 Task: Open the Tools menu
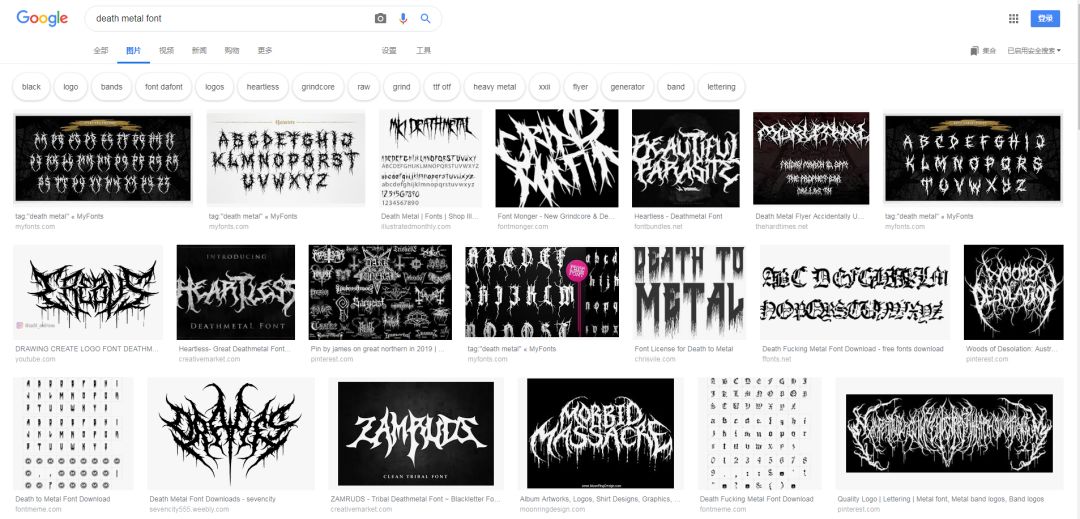click(x=423, y=50)
